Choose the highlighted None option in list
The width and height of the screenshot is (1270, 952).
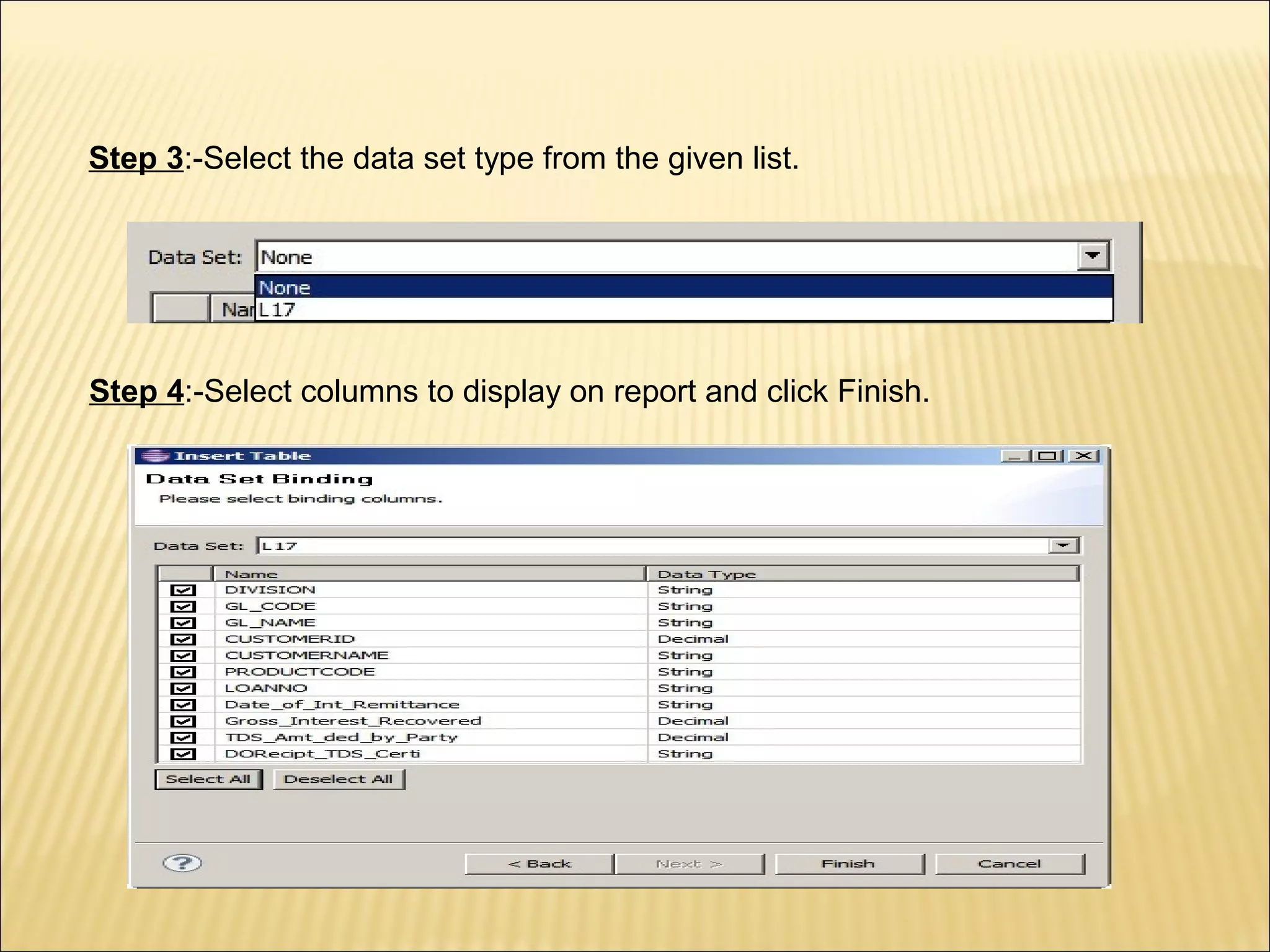(684, 287)
